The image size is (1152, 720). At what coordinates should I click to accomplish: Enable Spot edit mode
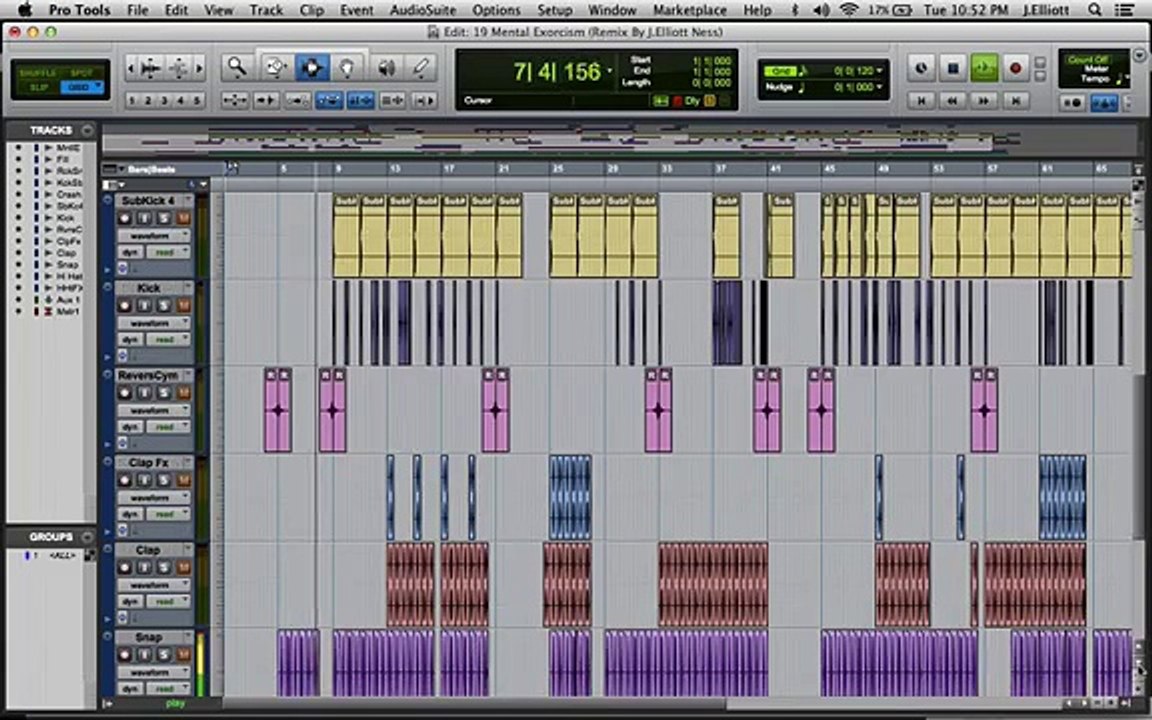coord(82,73)
